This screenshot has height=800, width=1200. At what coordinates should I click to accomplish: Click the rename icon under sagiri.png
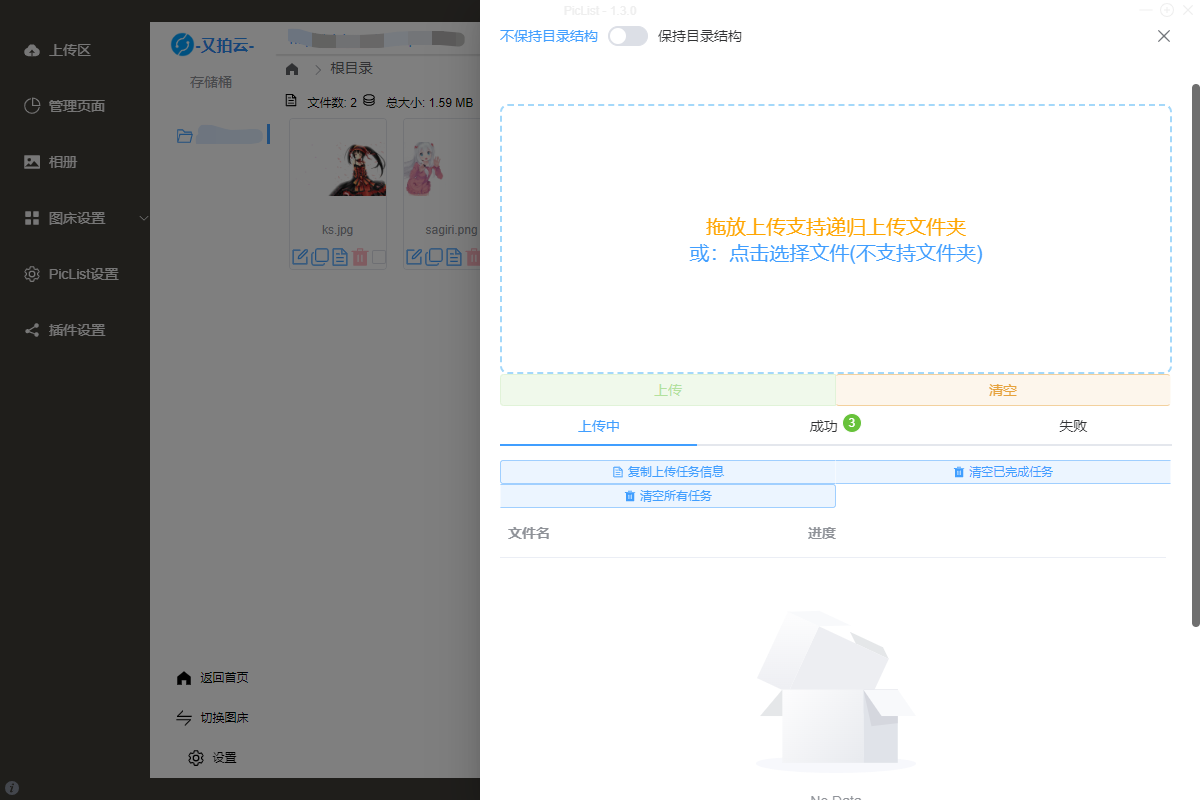point(414,257)
